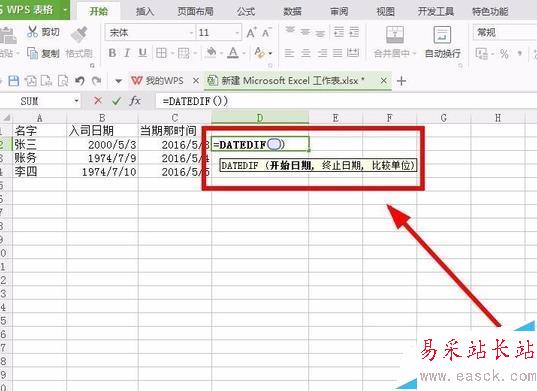This screenshot has height=391, width=537.
Task: Click the percent style icon
Action: (x=504, y=53)
